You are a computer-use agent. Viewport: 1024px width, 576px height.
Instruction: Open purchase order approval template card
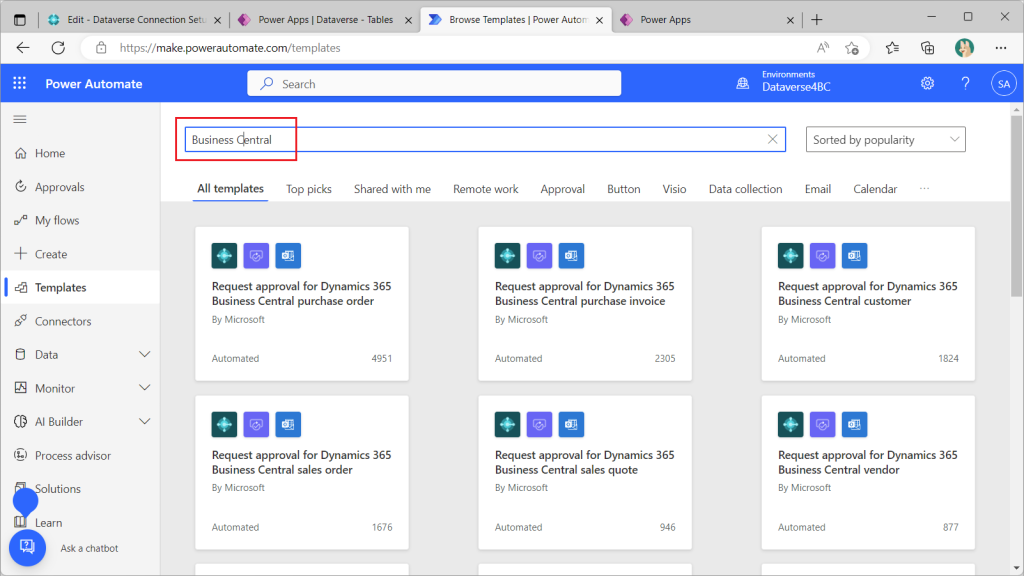[302, 304]
